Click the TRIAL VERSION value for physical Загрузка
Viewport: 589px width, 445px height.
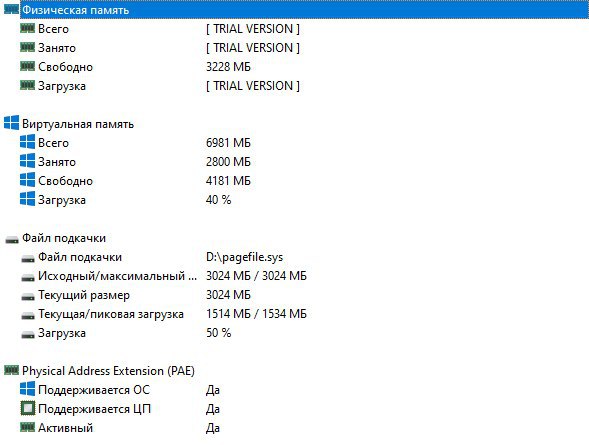tap(253, 86)
